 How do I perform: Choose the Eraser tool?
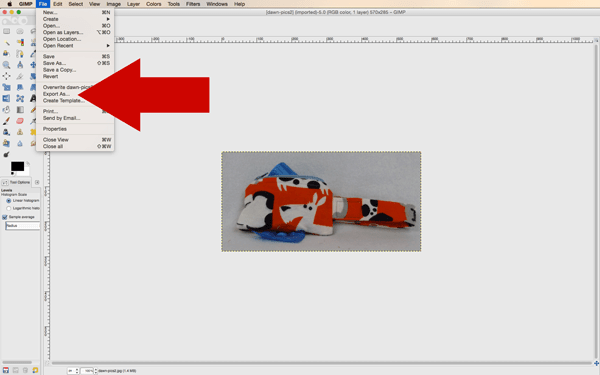20,121
